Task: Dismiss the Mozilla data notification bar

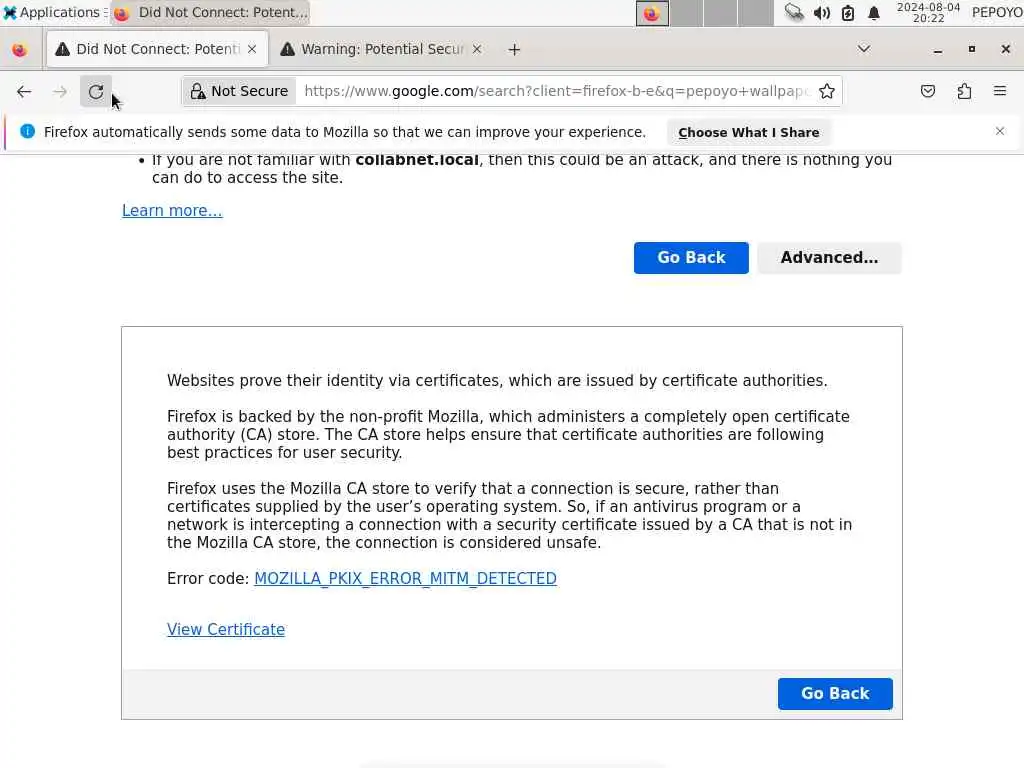Action: click(1000, 131)
